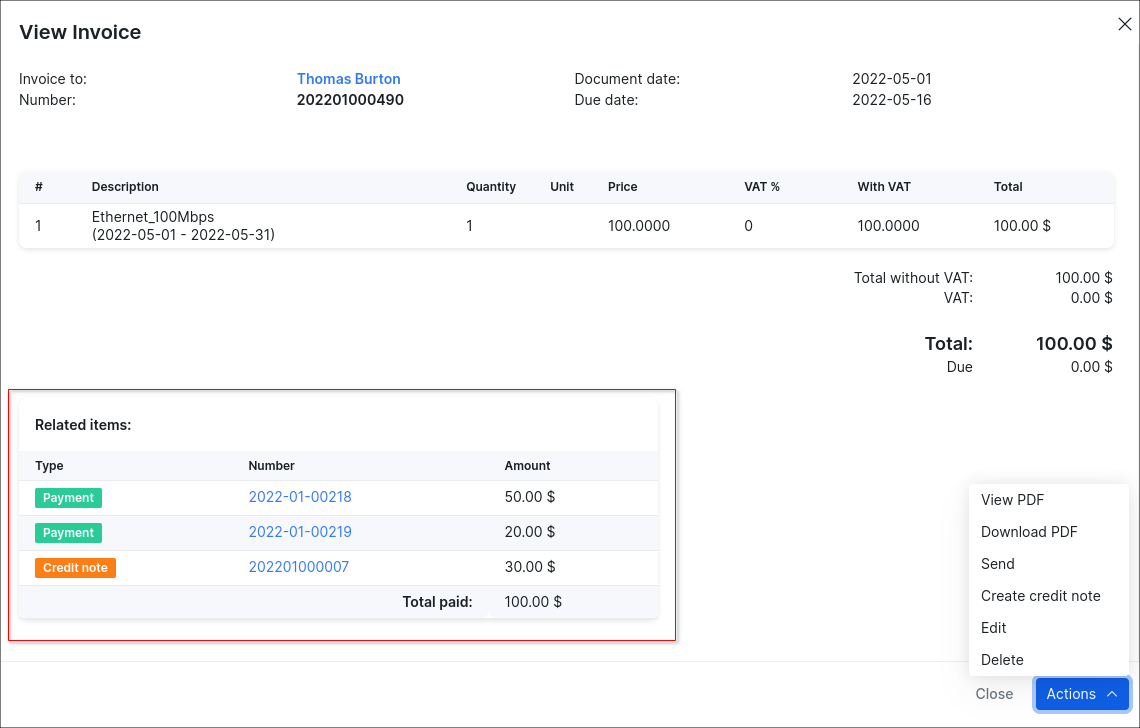The height and width of the screenshot is (728, 1140).
Task: Open Thomas Burton customer link
Action: 348,79
